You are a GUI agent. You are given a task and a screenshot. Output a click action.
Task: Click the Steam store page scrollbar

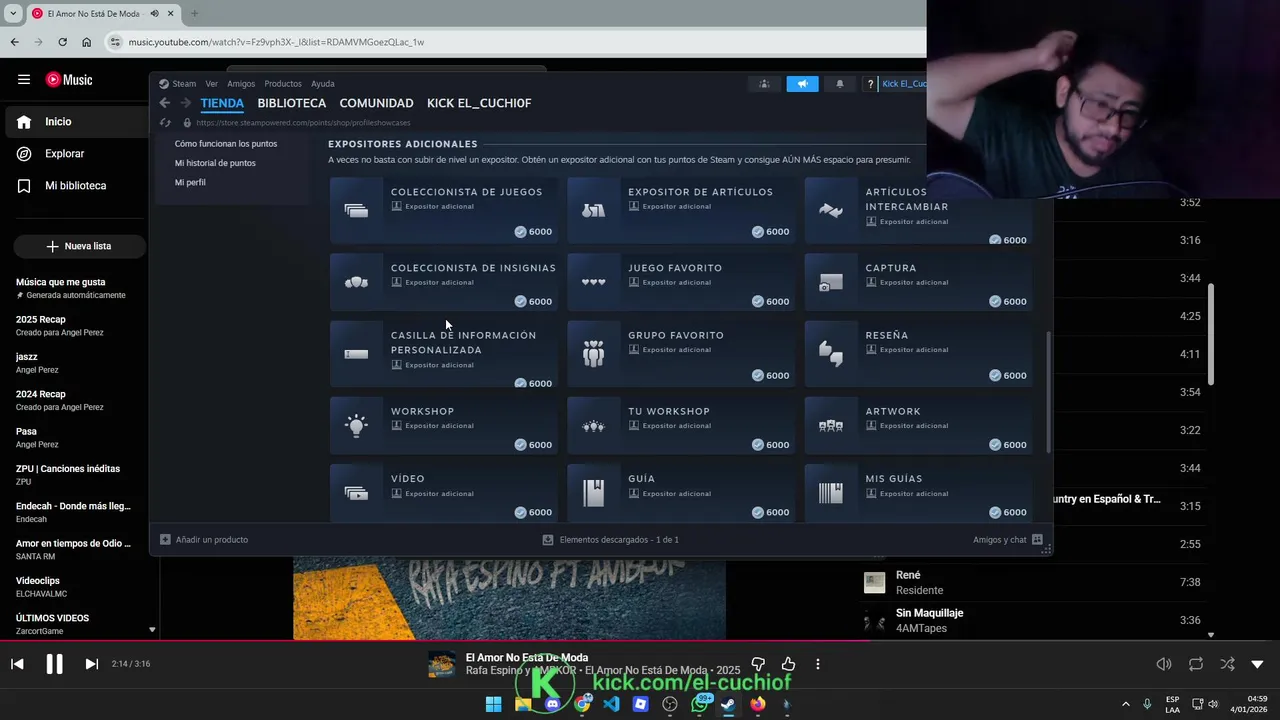click(1048, 392)
